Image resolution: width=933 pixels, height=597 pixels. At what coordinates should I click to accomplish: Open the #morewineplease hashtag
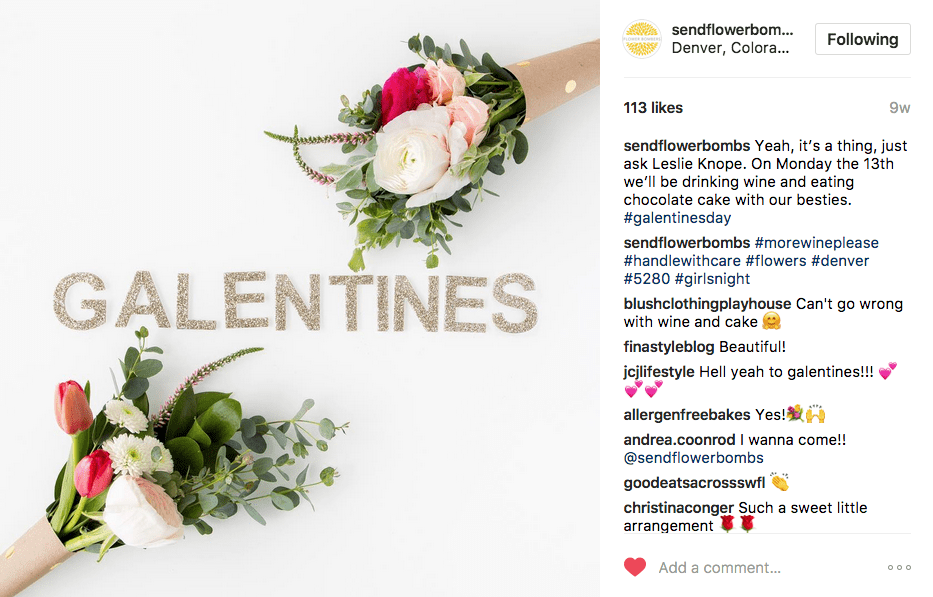click(817, 243)
